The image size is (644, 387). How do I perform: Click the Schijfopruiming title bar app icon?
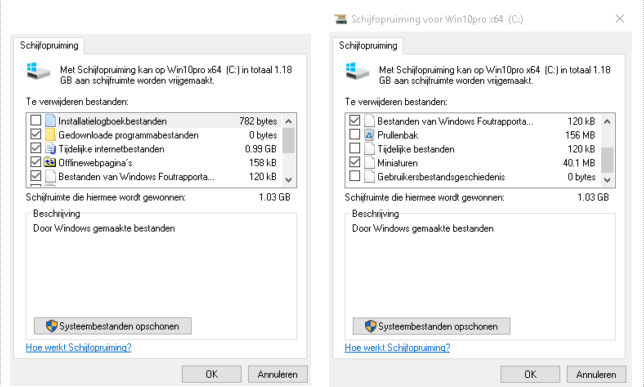(340, 19)
